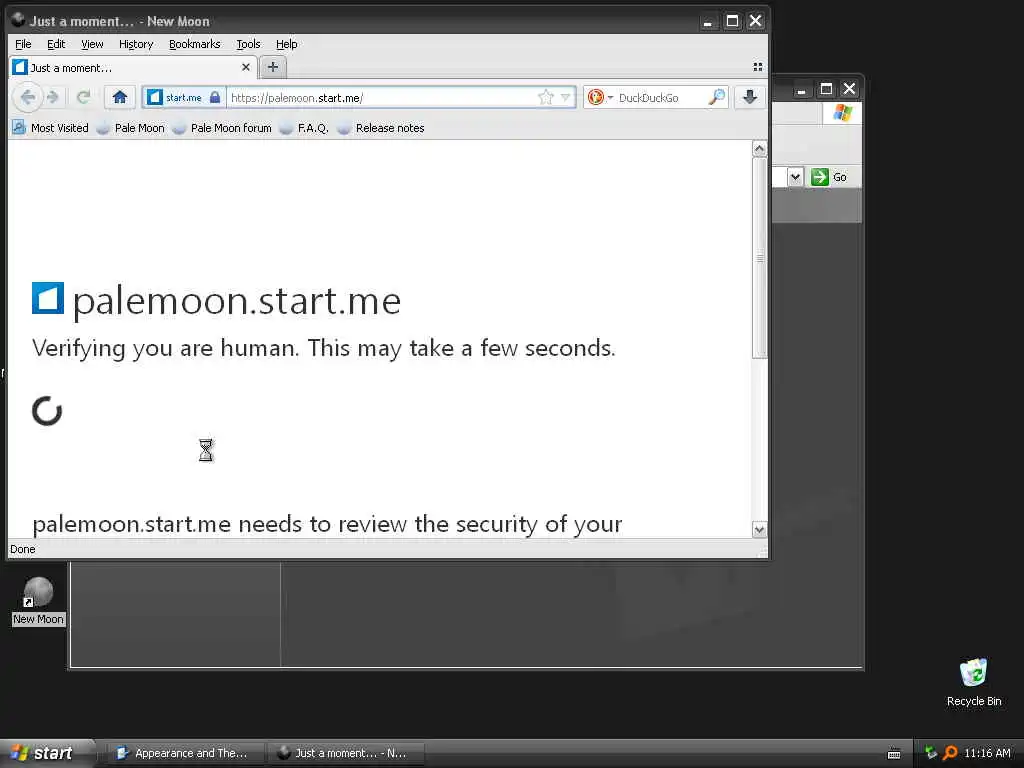Click the 'palemoon.start.me' heading text
Image resolution: width=1024 pixels, height=768 pixels.
point(236,301)
